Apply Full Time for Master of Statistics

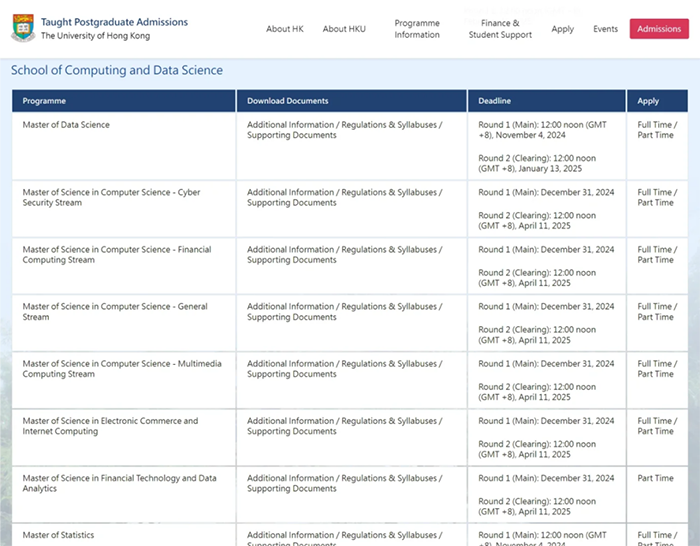(654, 535)
